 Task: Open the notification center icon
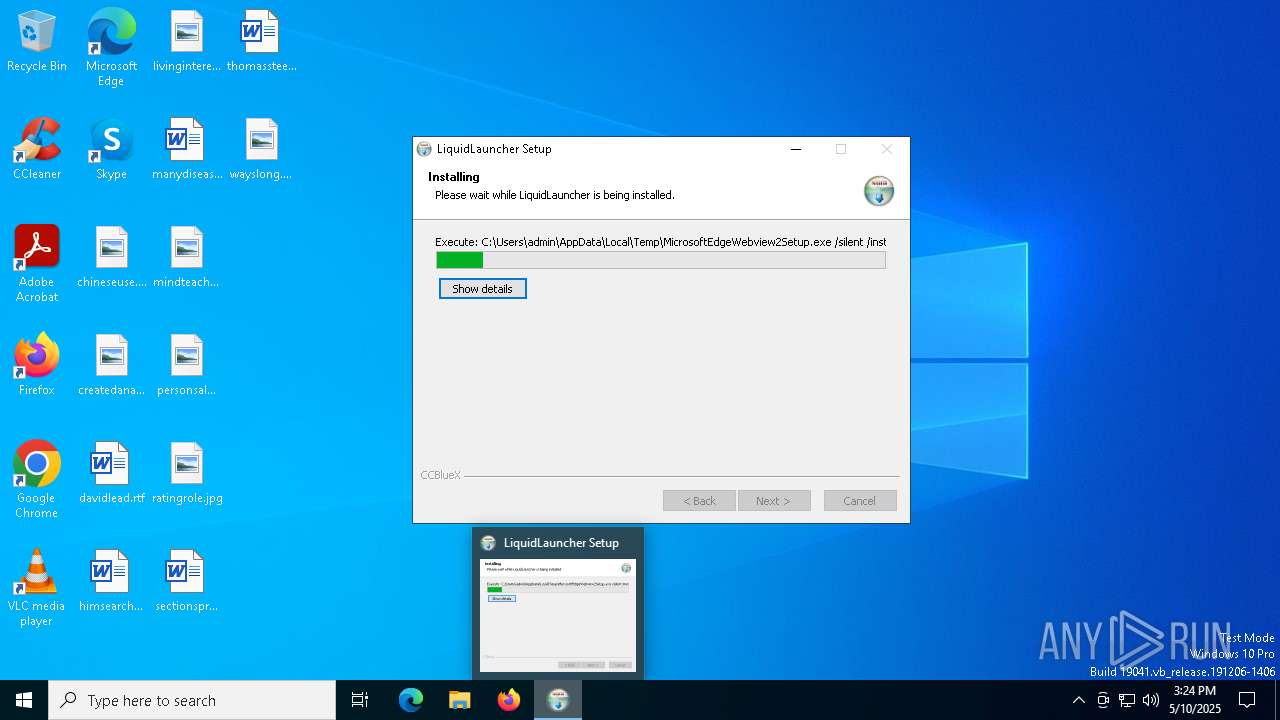pyautogui.click(x=1247, y=700)
